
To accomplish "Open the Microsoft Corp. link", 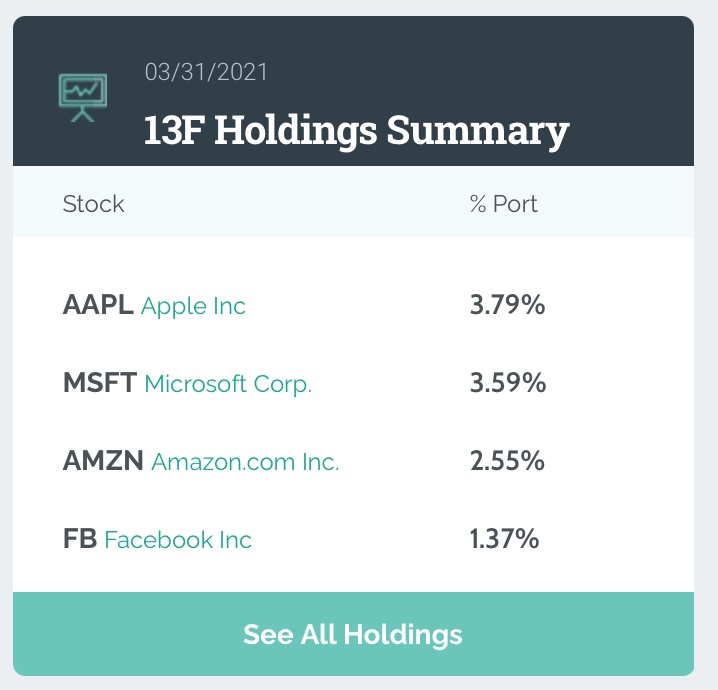I will point(229,384).
